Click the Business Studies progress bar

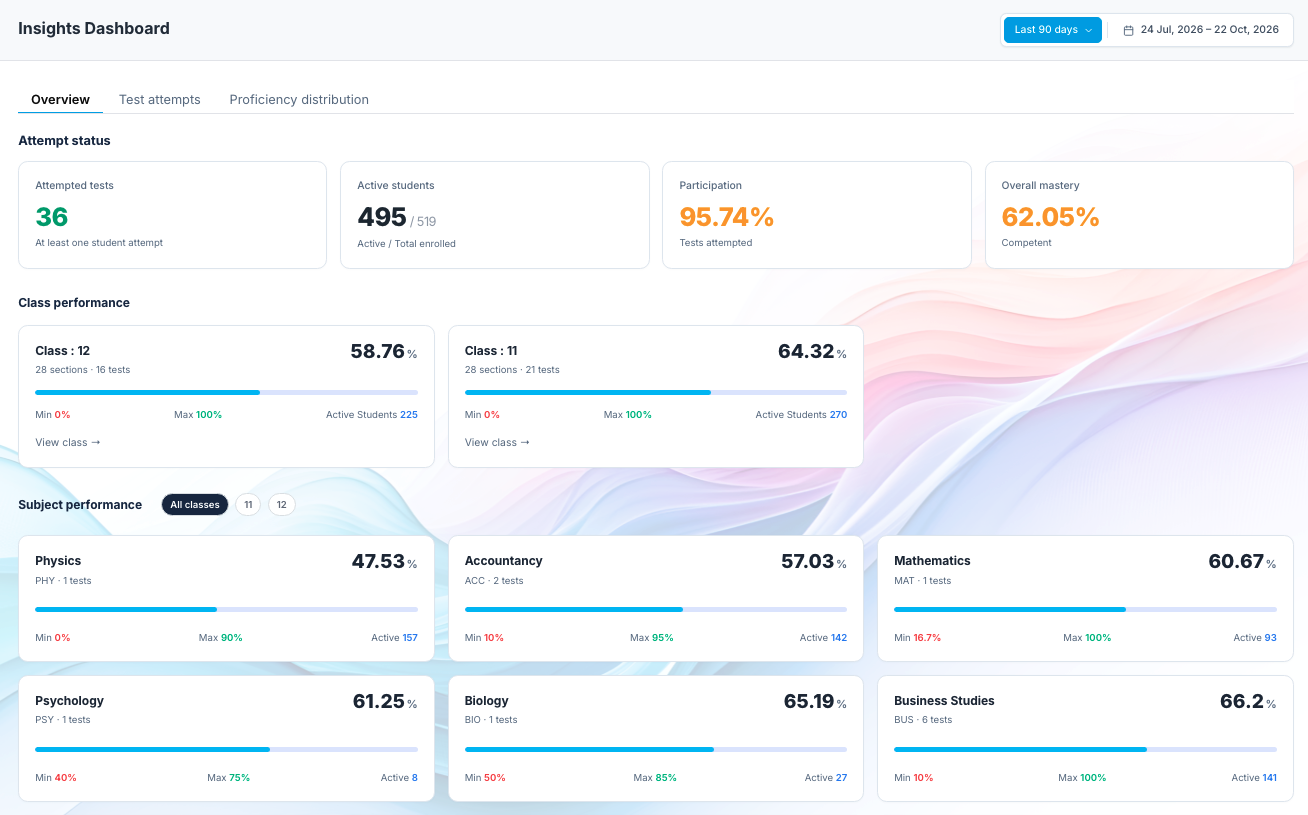click(x=1085, y=749)
